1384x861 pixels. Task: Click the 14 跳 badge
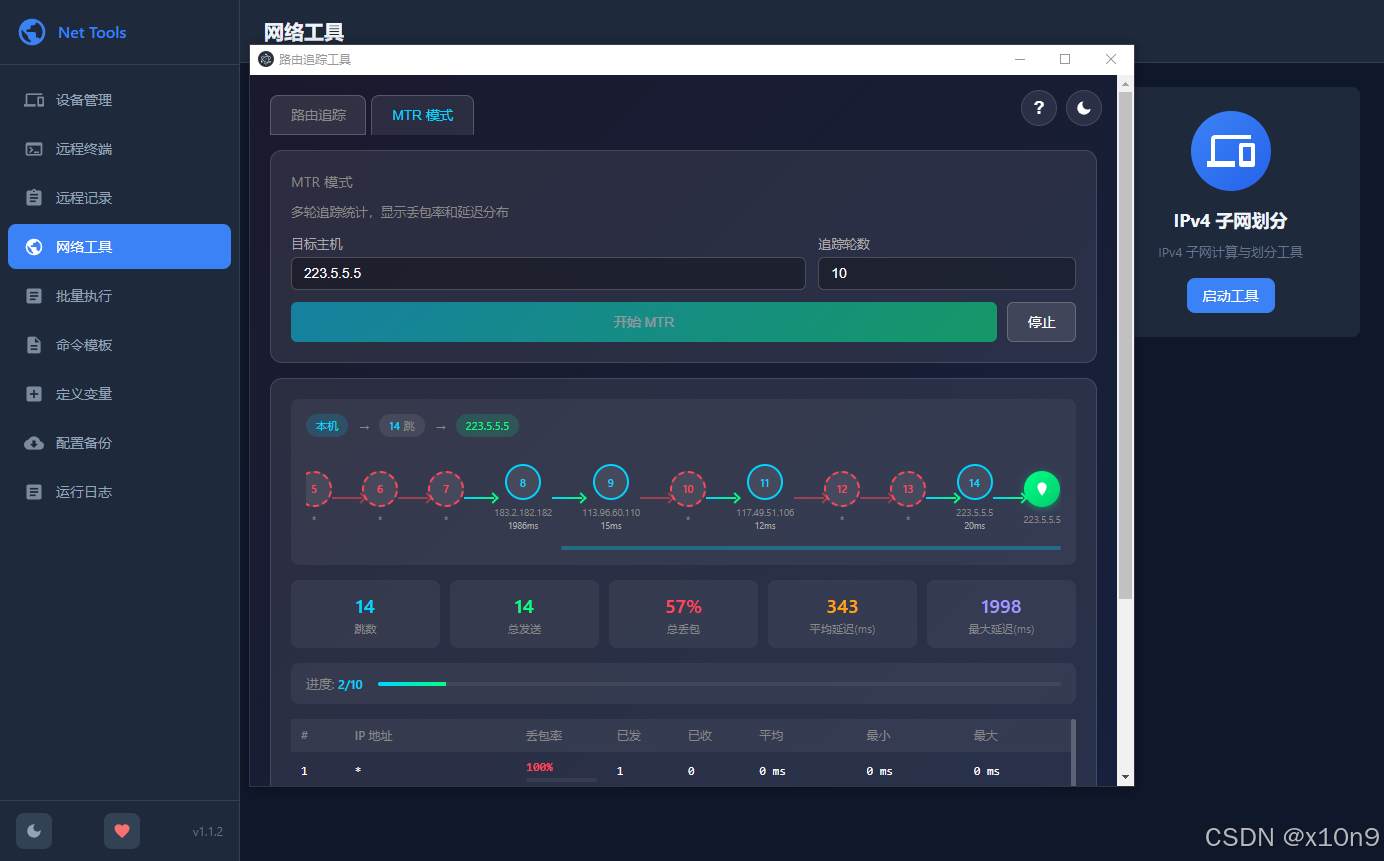pos(402,426)
